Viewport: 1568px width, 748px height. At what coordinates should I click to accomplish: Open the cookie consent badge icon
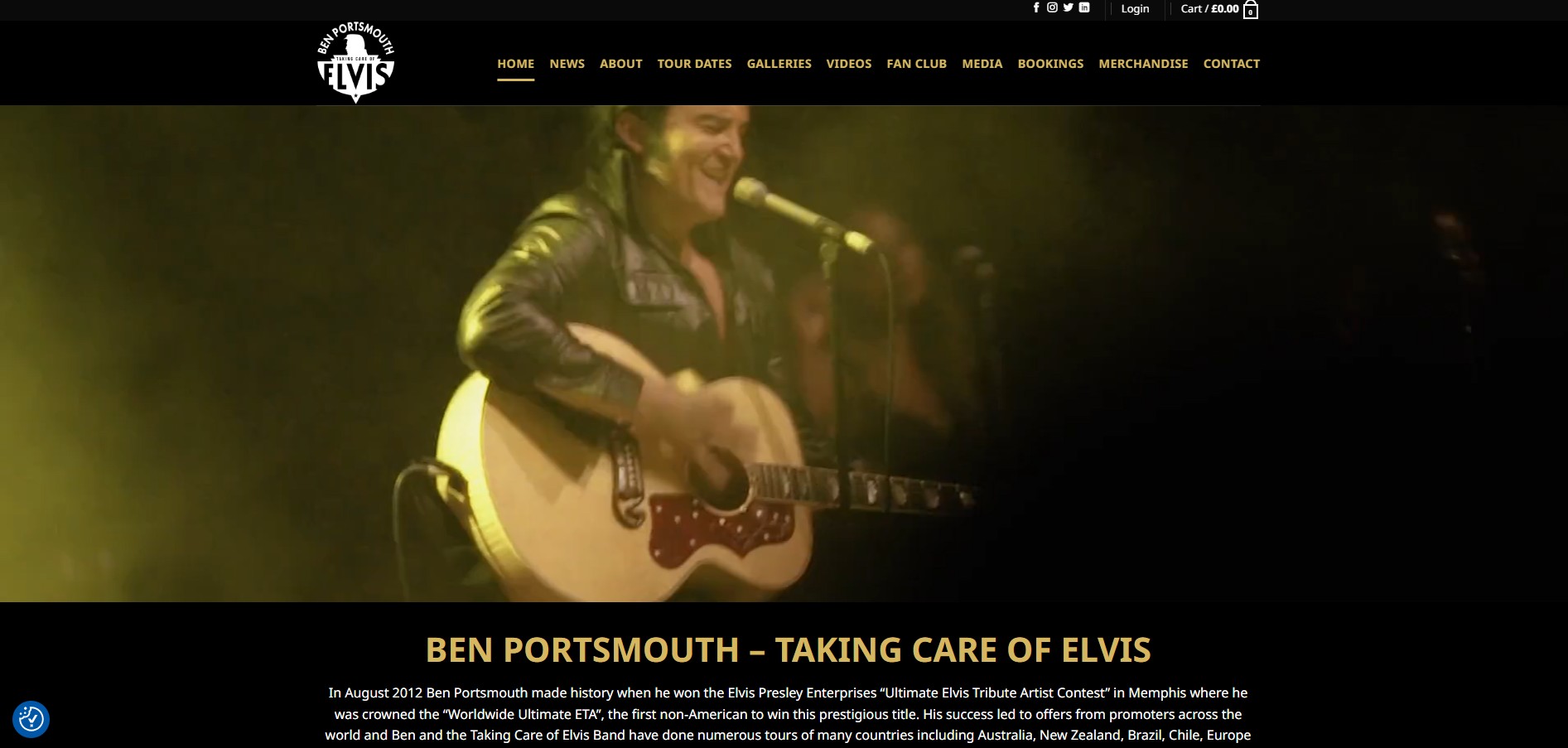click(x=31, y=718)
